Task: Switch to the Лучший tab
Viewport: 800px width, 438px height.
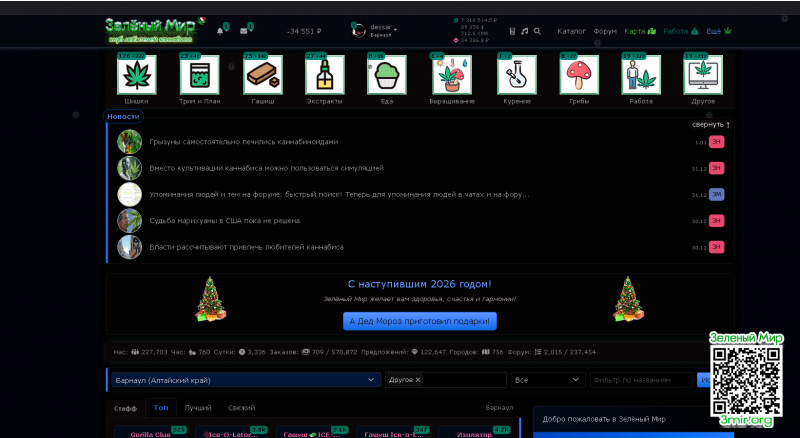Action: tap(197, 408)
